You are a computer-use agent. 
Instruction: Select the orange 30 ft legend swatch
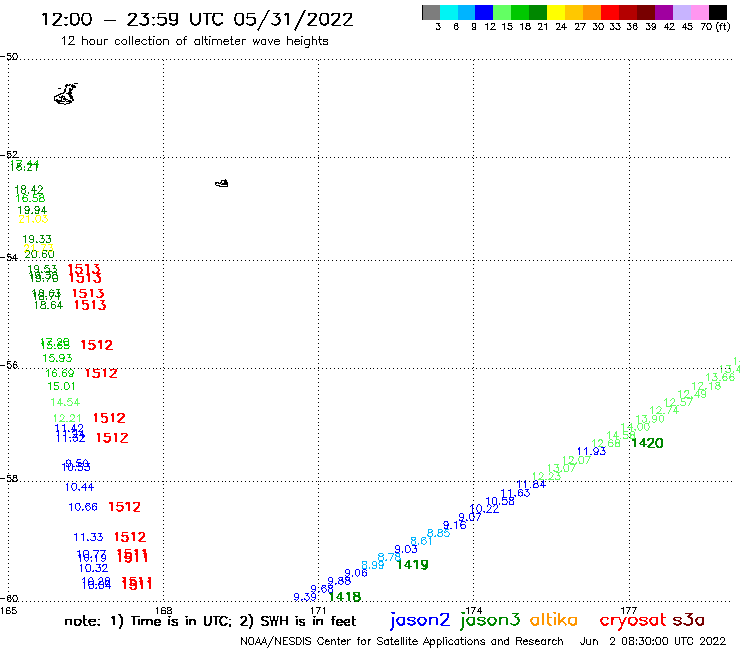[592, 12]
